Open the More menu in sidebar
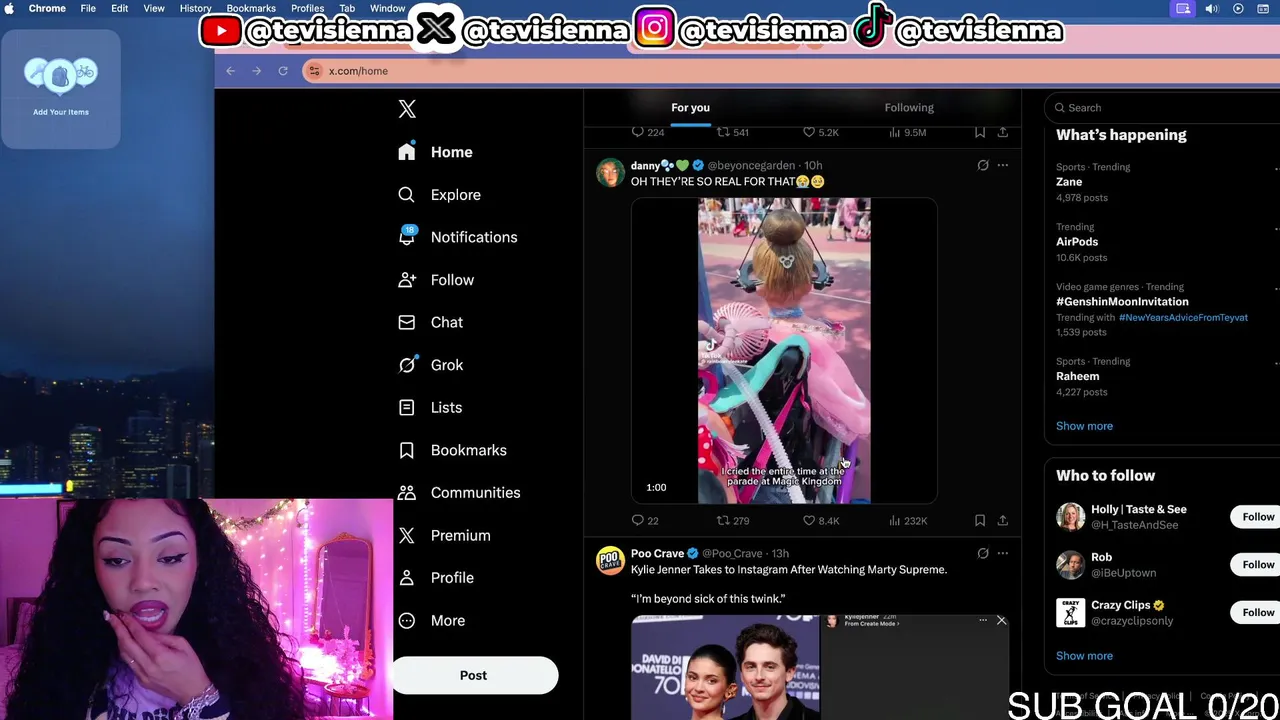Viewport: 1280px width, 720px height. tap(431, 620)
